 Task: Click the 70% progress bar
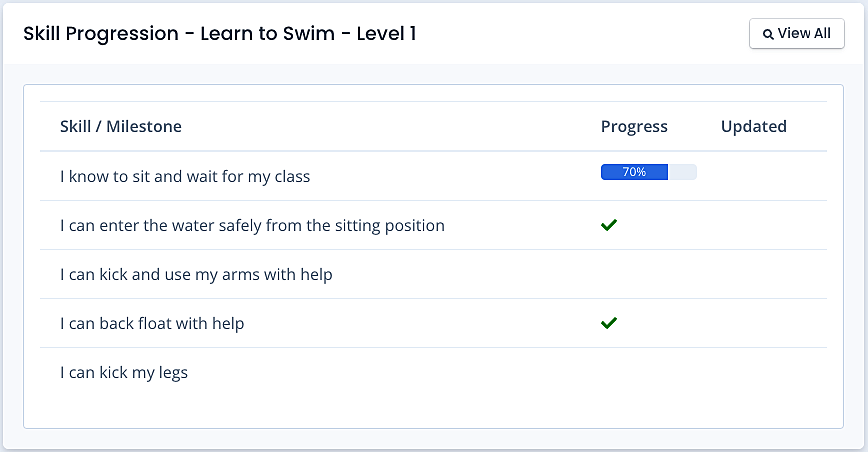[x=648, y=172]
